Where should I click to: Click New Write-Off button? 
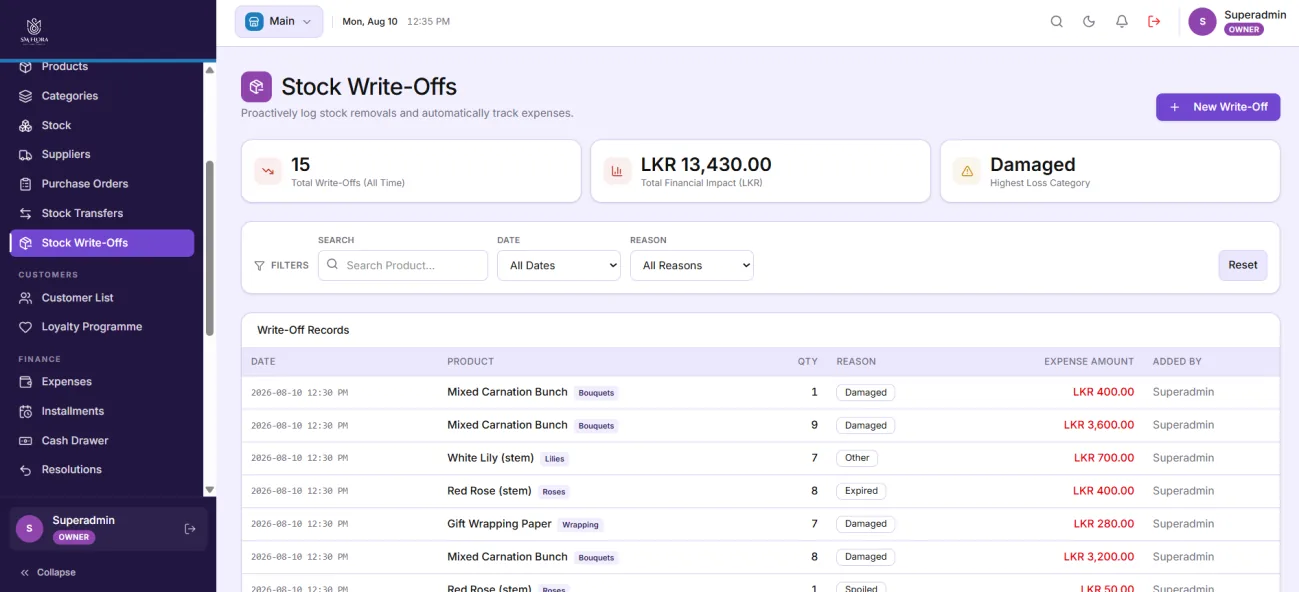tap(1218, 107)
